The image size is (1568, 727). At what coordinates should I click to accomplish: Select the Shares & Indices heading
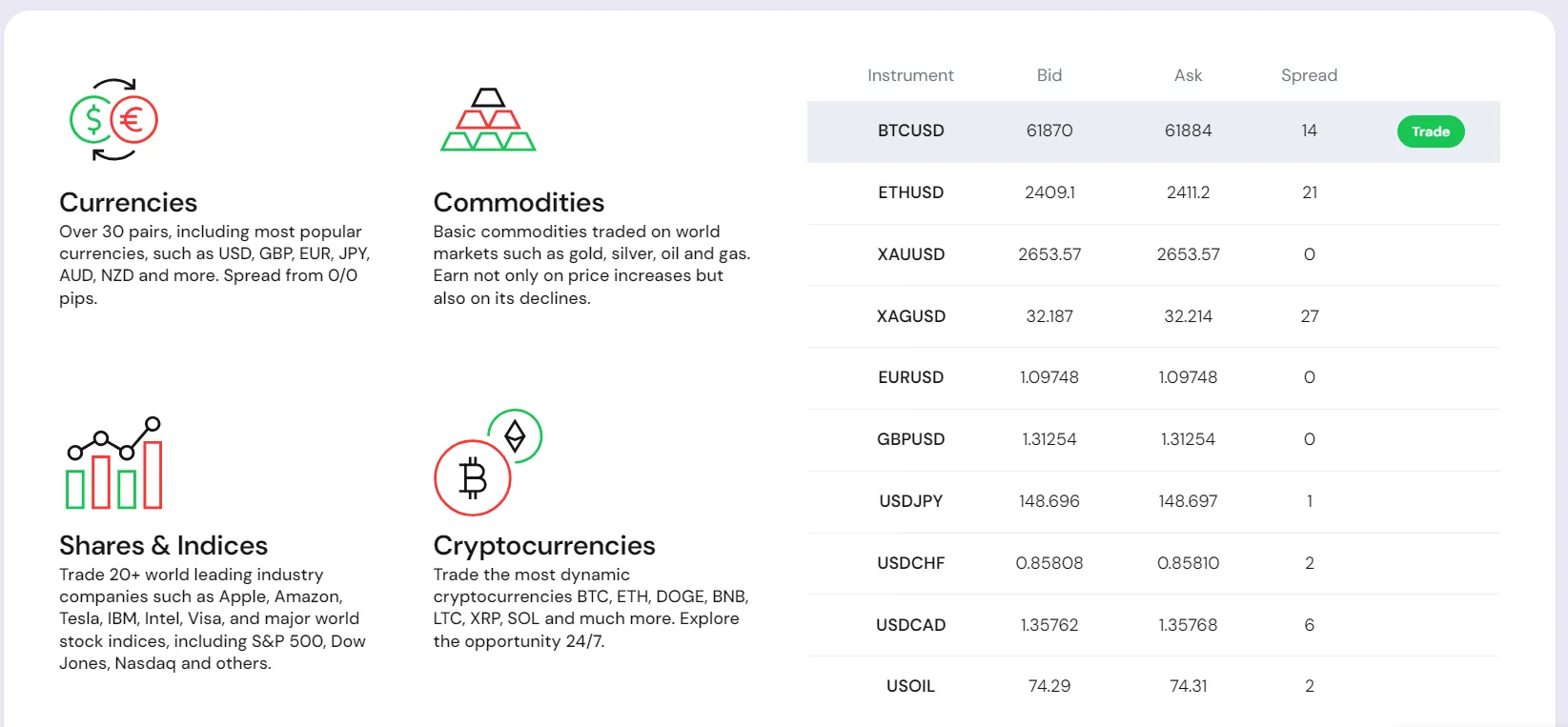[x=163, y=545]
